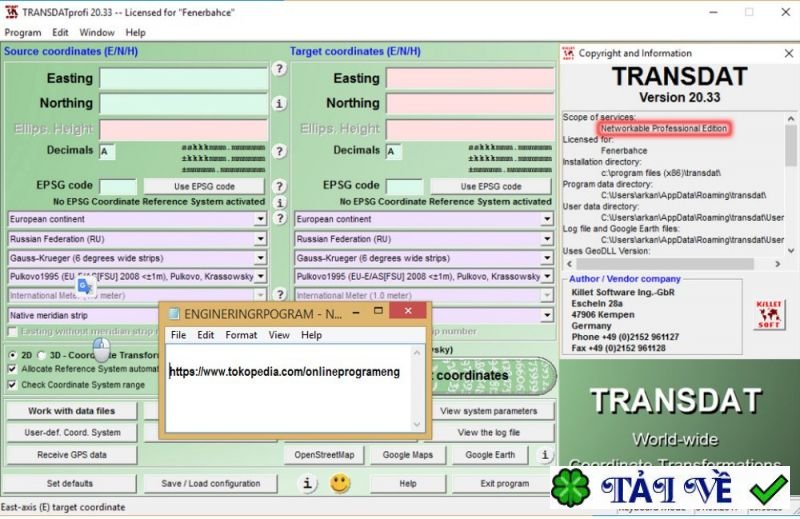Open the Edit menu in TRANSDAT
Image resolution: width=800 pixels, height=519 pixels.
60,33
